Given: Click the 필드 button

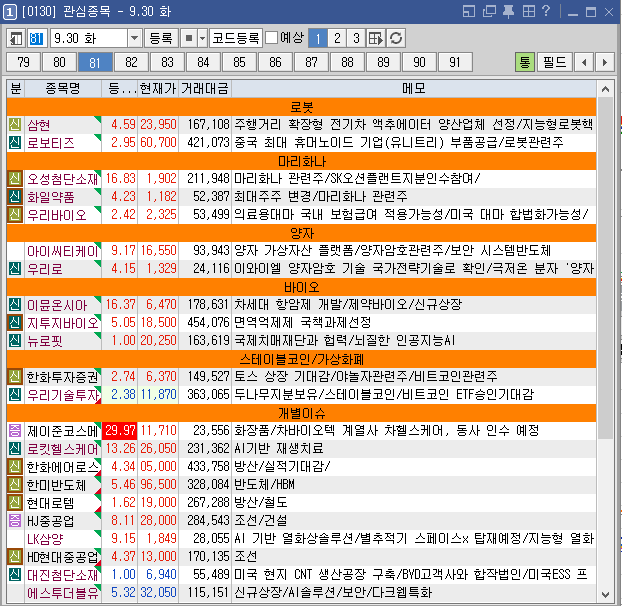Looking at the screenshot, I should pos(554,62).
